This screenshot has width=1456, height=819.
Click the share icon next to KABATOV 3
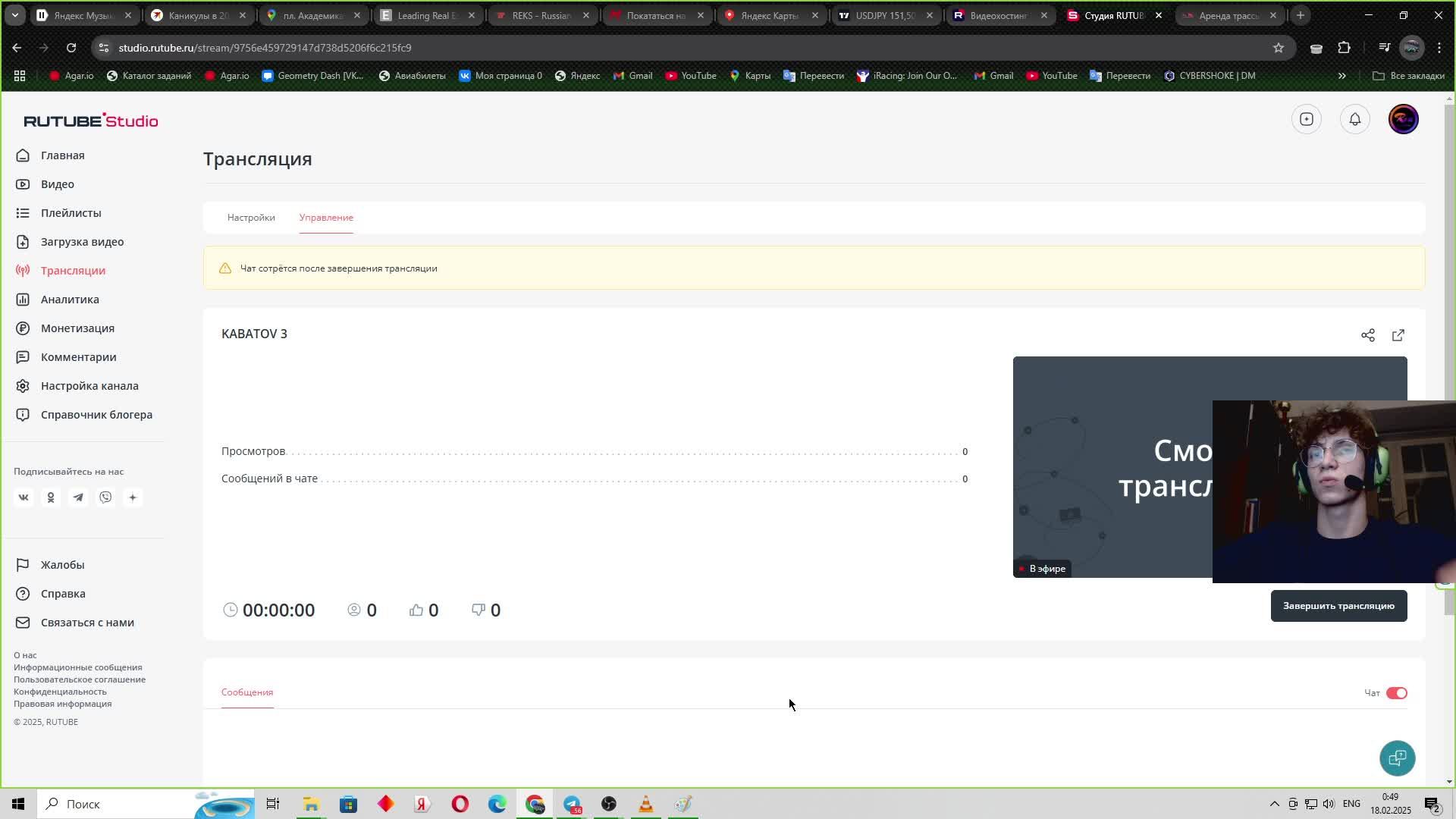point(1367,335)
